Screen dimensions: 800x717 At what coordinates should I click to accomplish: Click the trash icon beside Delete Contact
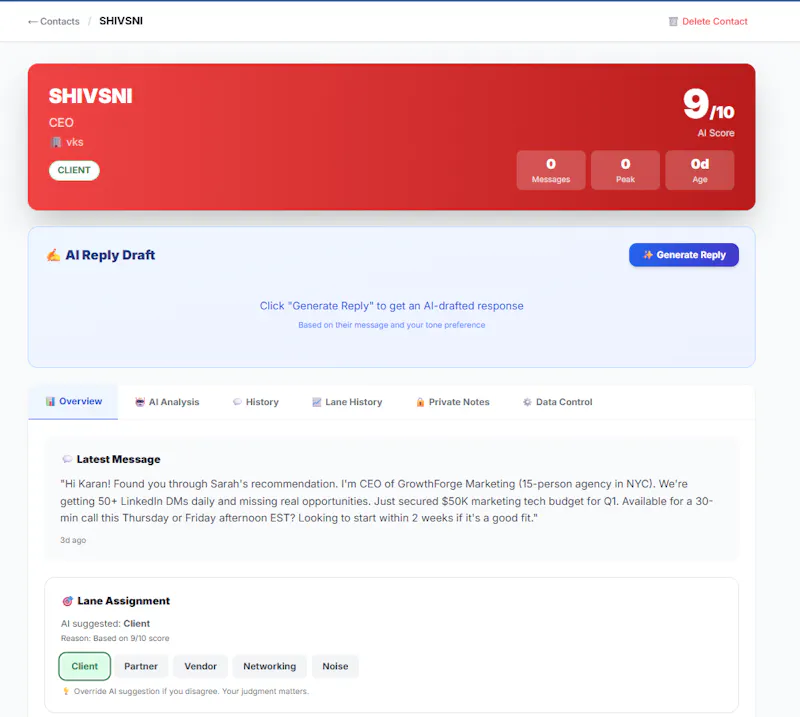[673, 21]
